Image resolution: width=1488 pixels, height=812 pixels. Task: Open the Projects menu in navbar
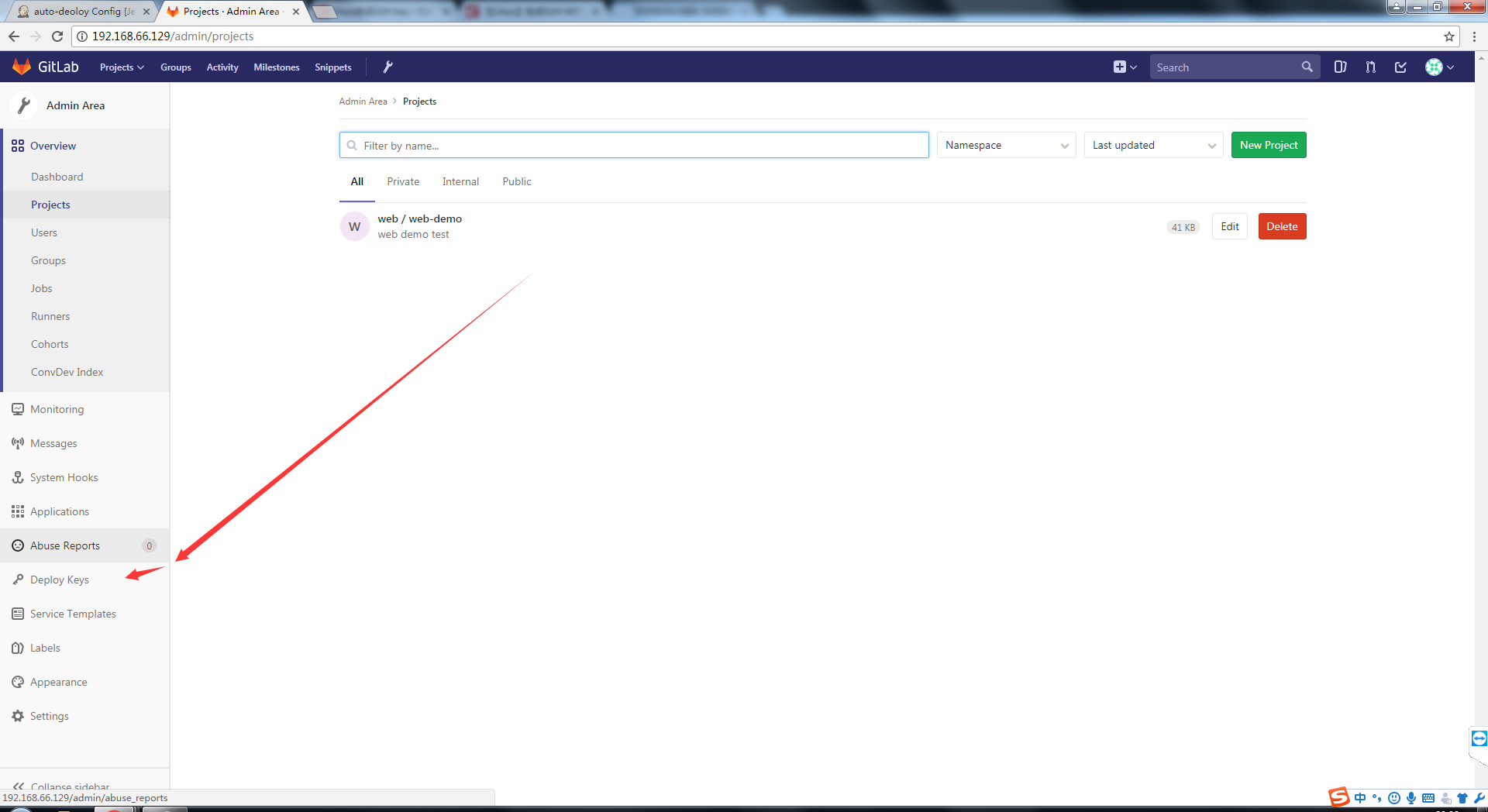pos(122,67)
